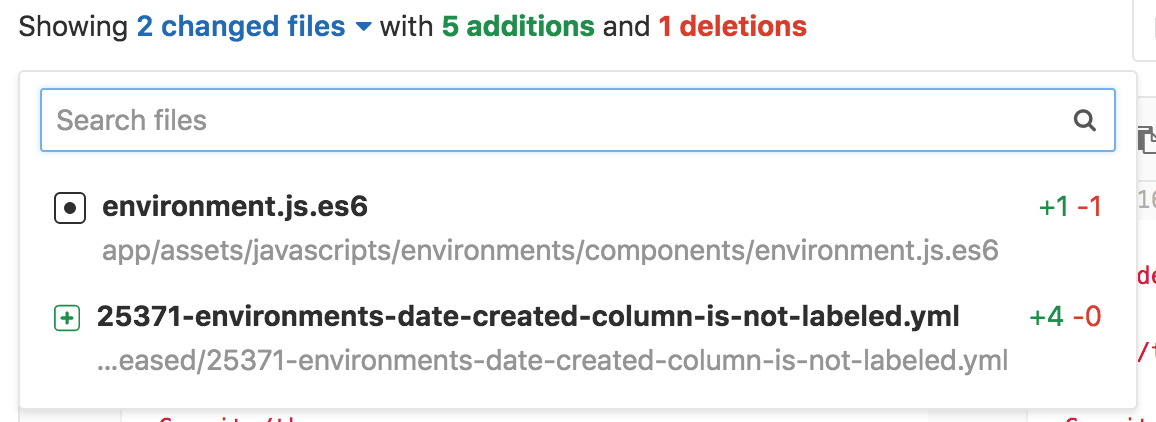Image resolution: width=1156 pixels, height=422 pixels.
Task: Click the app/assets/javascripts path for environment.js.es6
Action: (550, 252)
